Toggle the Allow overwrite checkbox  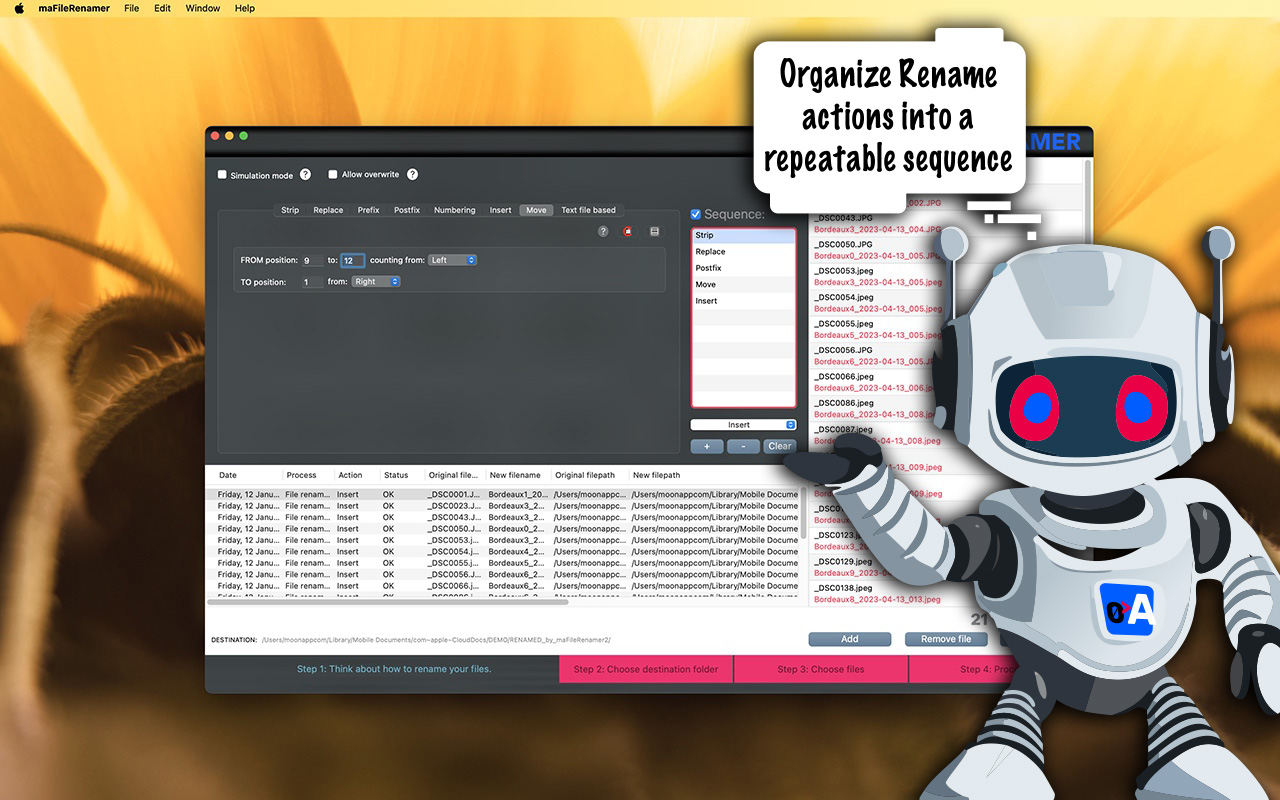click(333, 174)
